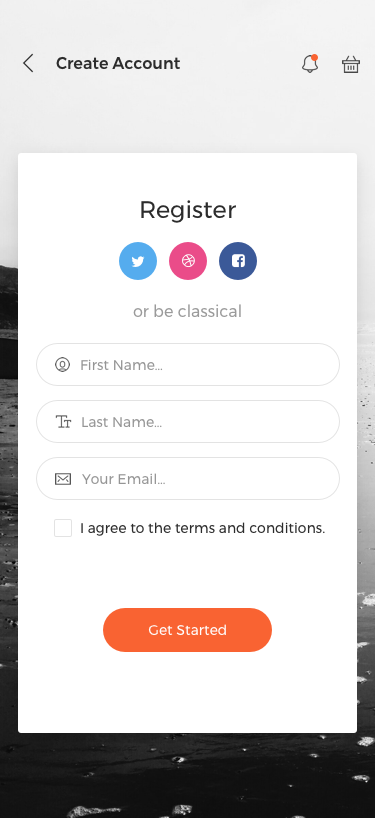The image size is (375, 818).
Task: Click the 'or be classical' text
Action: [187, 311]
